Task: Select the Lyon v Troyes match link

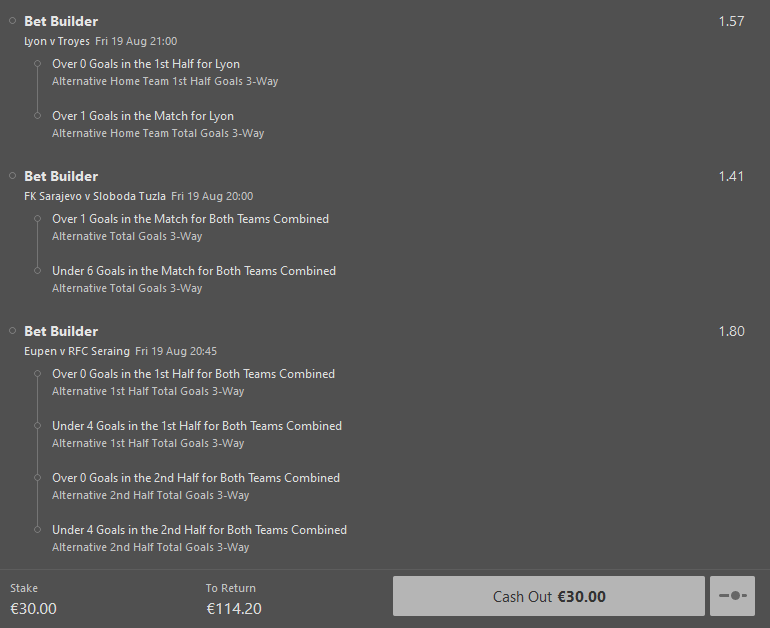Action: pyautogui.click(x=57, y=41)
